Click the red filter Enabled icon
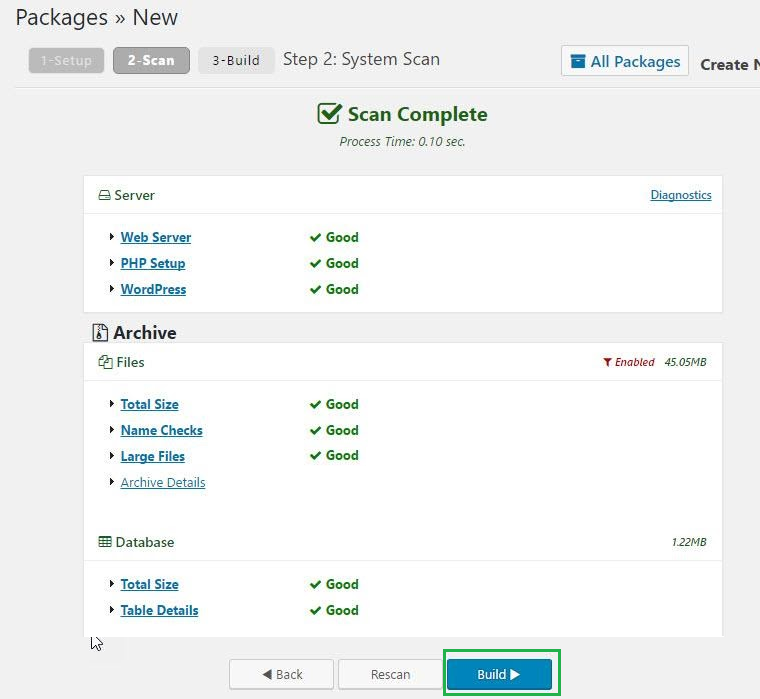The image size is (760, 699). click(607, 362)
